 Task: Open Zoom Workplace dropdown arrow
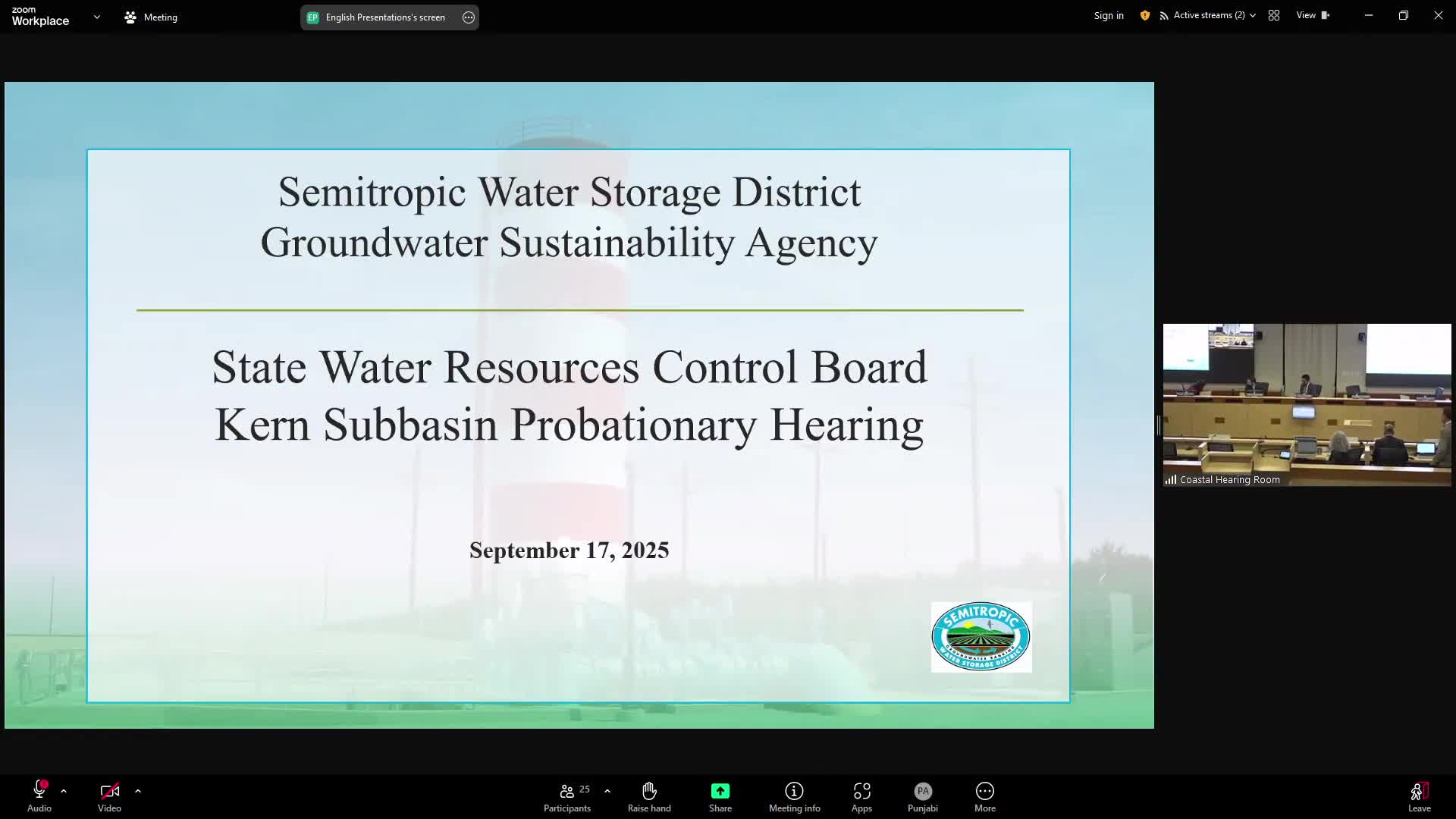click(x=97, y=17)
